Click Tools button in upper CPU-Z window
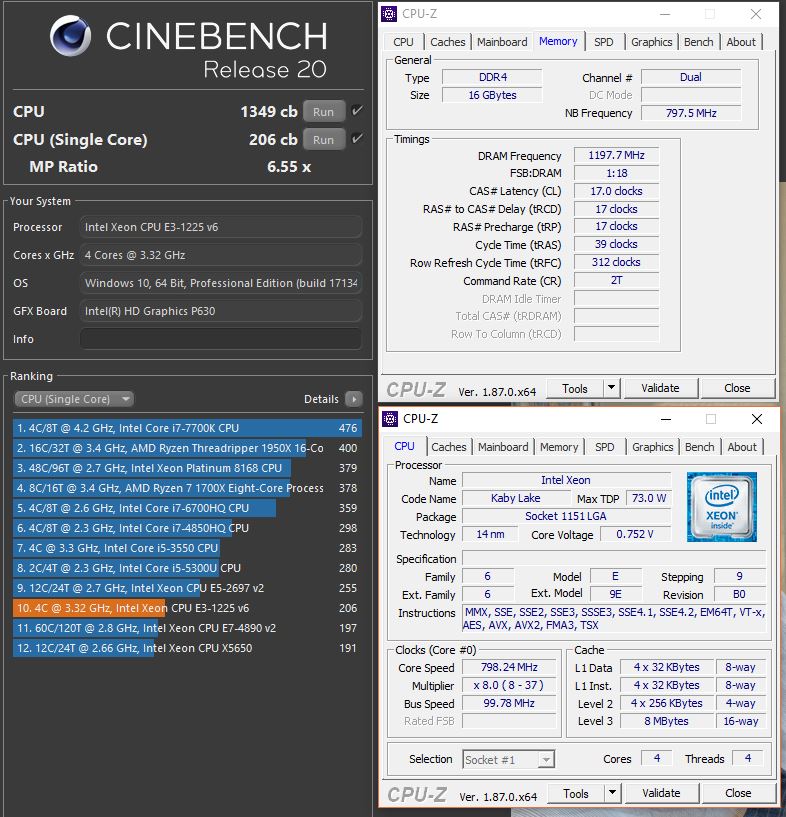 click(575, 388)
